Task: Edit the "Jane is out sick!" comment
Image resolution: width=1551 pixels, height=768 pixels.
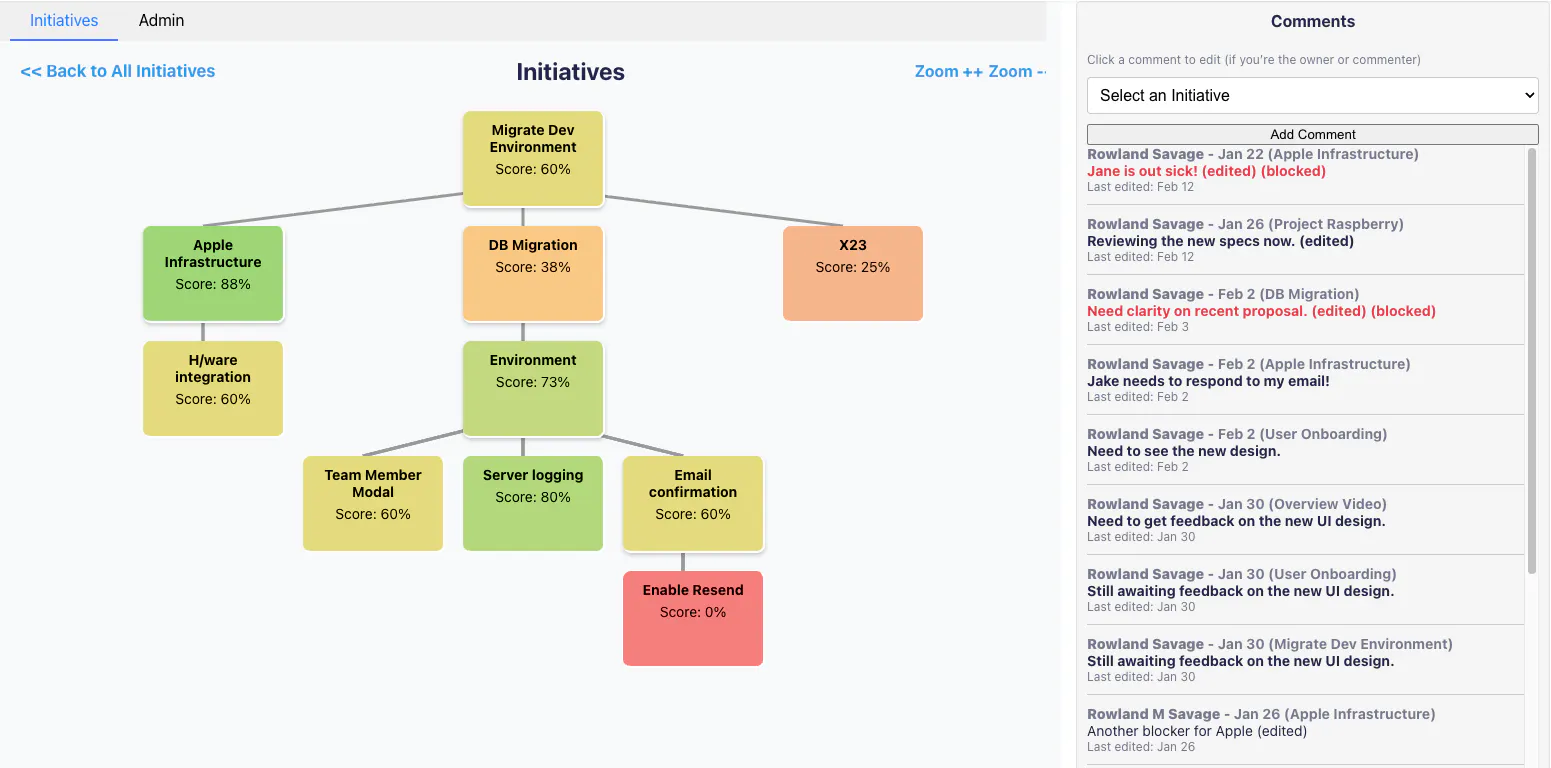Action: click(1305, 171)
